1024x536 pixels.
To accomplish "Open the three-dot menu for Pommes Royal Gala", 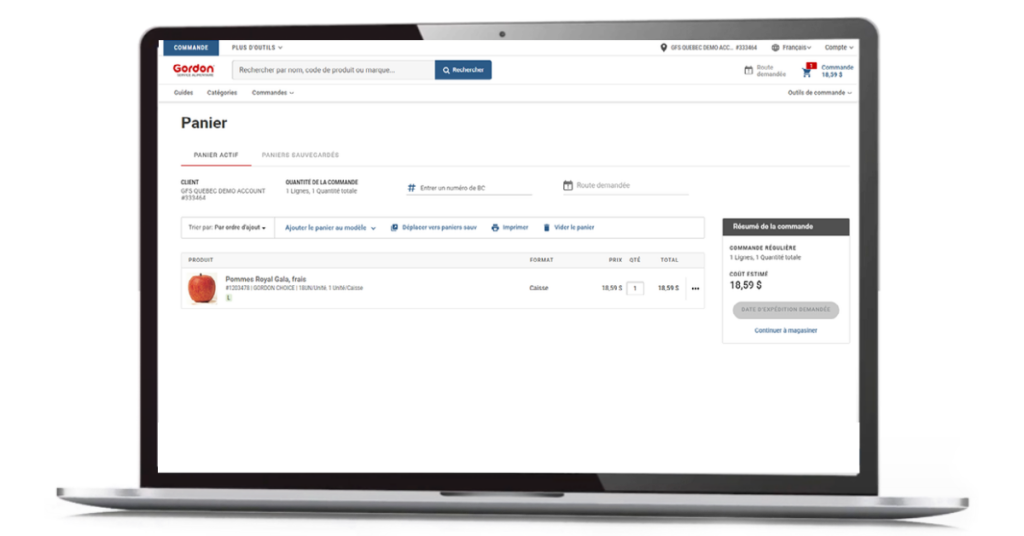I will pos(695,288).
